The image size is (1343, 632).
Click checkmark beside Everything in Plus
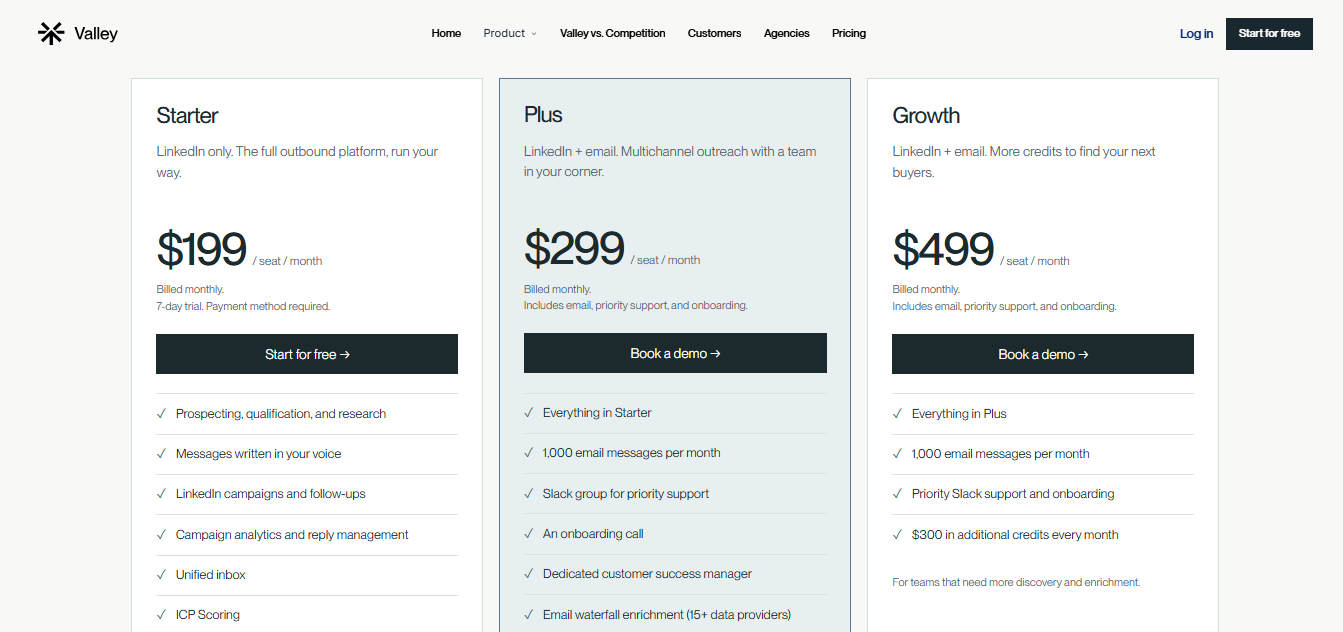click(897, 413)
